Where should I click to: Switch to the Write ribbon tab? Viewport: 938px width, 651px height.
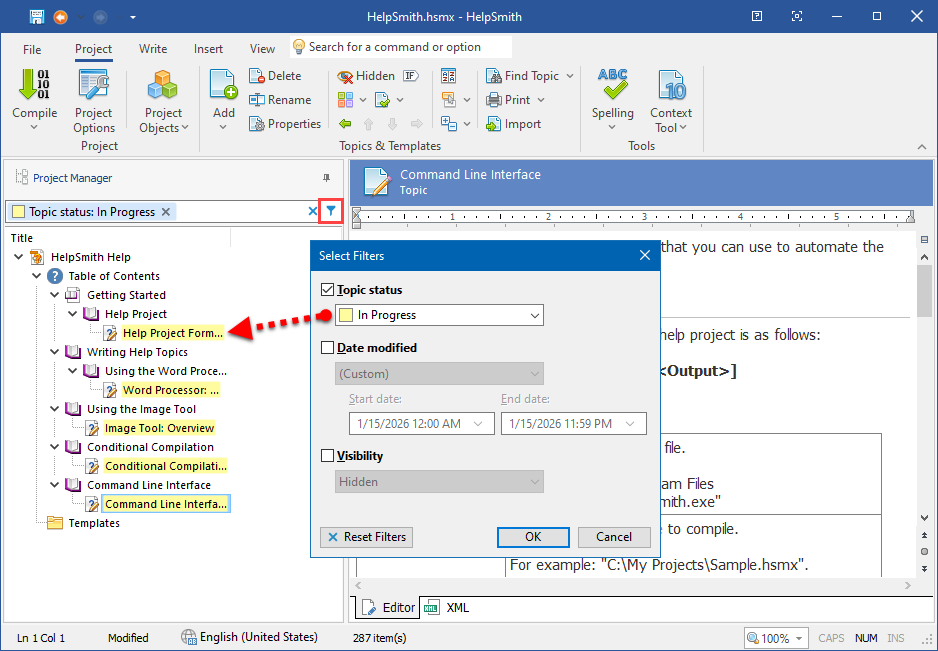[152, 48]
